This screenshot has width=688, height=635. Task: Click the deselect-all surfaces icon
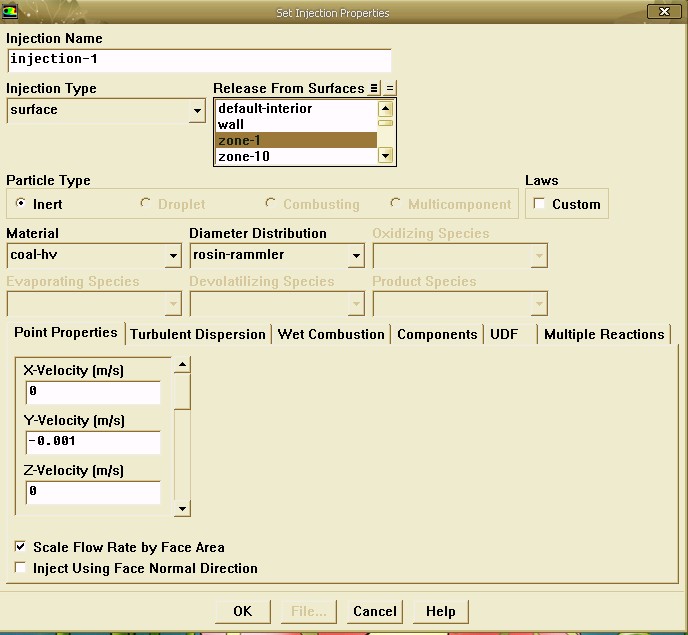pyautogui.click(x=390, y=88)
